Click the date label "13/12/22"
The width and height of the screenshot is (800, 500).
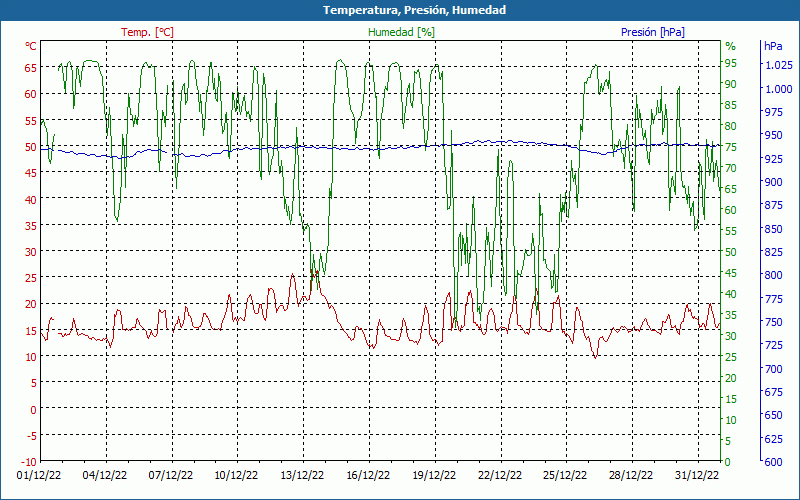tap(302, 476)
